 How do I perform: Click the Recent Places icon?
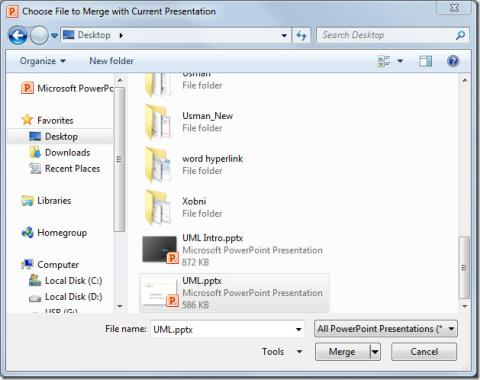point(35,168)
